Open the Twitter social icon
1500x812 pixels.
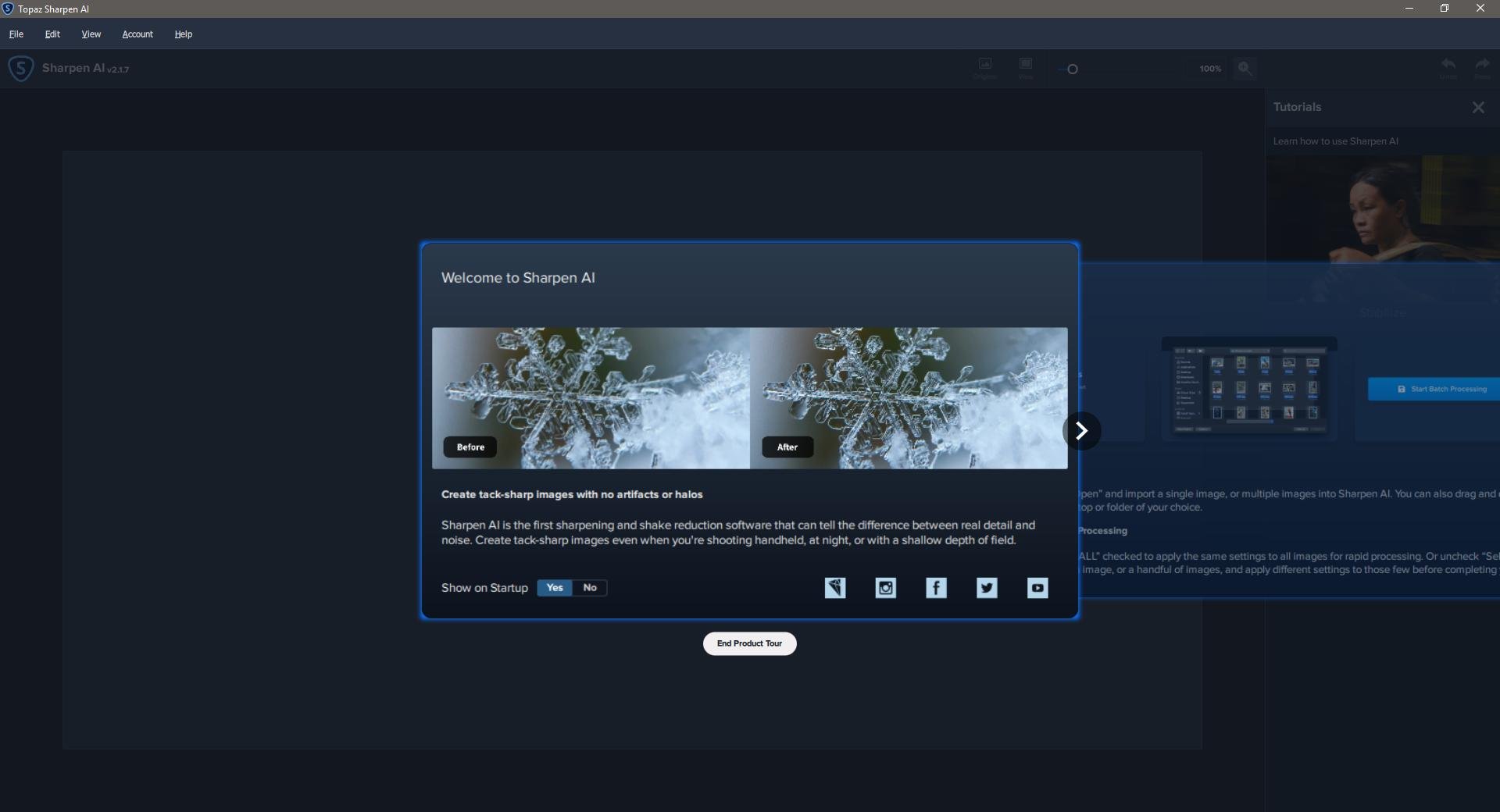coord(987,588)
